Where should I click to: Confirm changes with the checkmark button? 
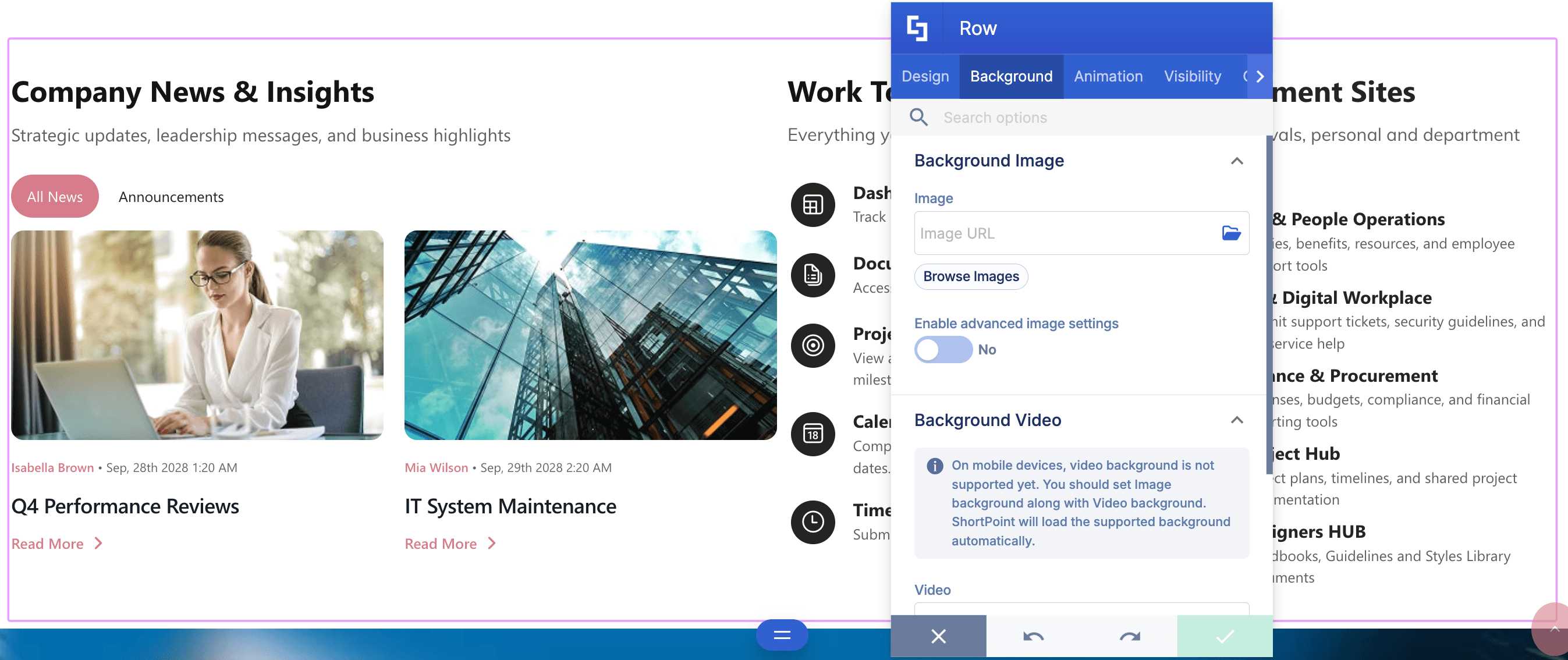point(1224,636)
